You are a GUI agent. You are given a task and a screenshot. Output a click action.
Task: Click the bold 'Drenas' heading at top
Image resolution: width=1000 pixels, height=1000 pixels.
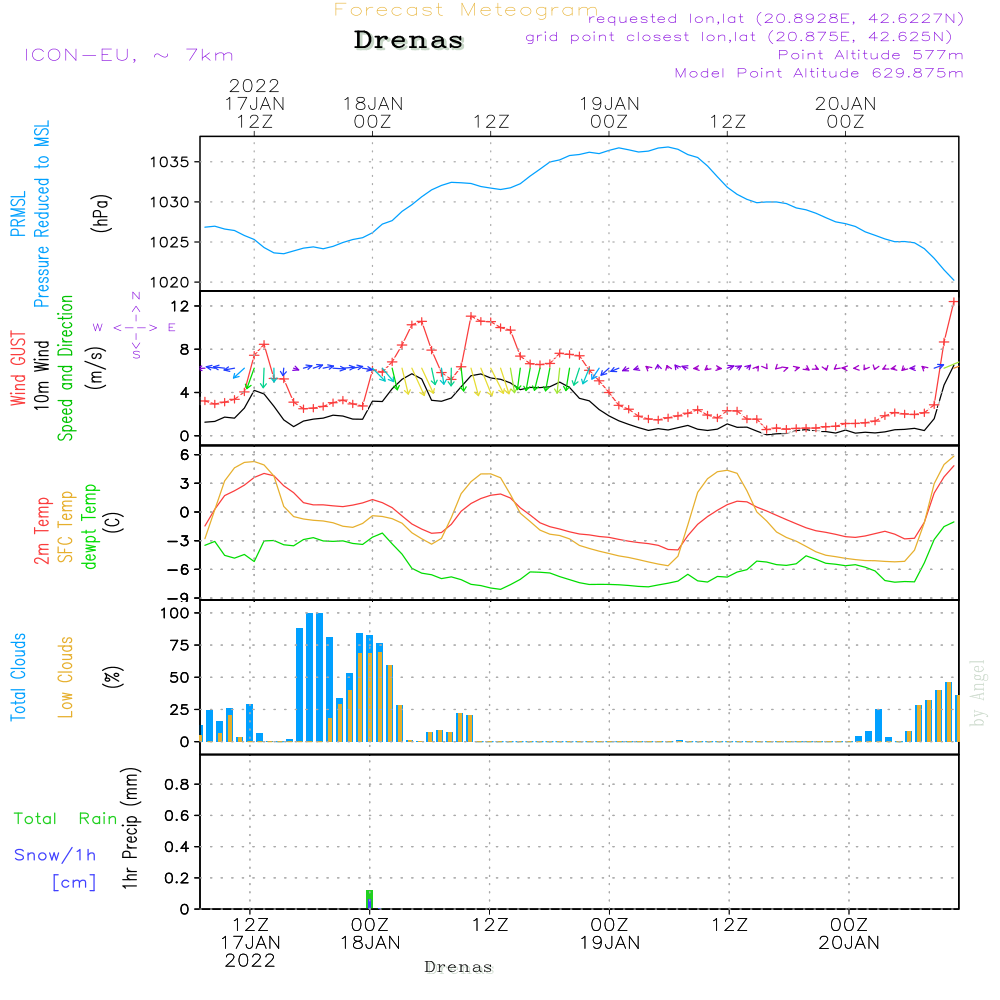point(409,40)
